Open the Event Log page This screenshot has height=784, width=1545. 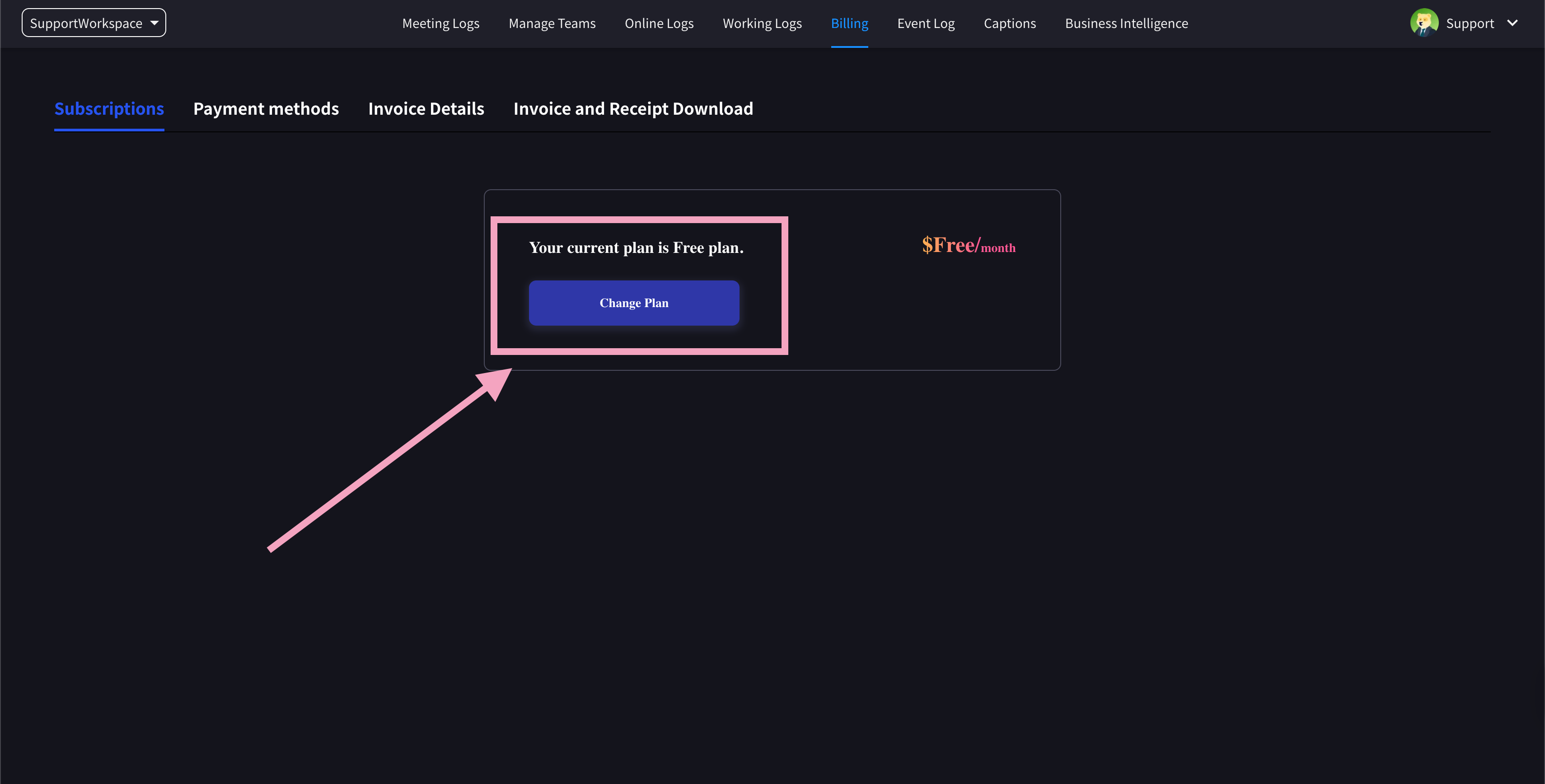click(926, 23)
